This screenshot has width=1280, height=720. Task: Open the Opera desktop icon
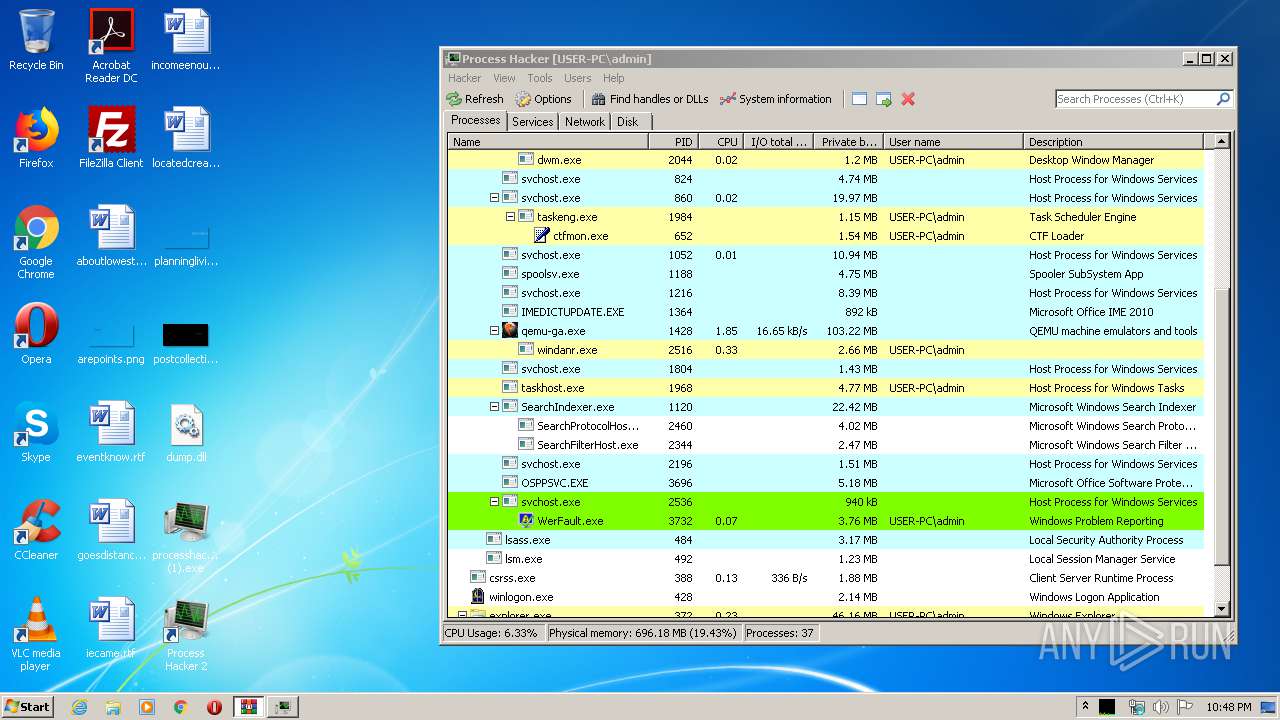click(x=36, y=334)
